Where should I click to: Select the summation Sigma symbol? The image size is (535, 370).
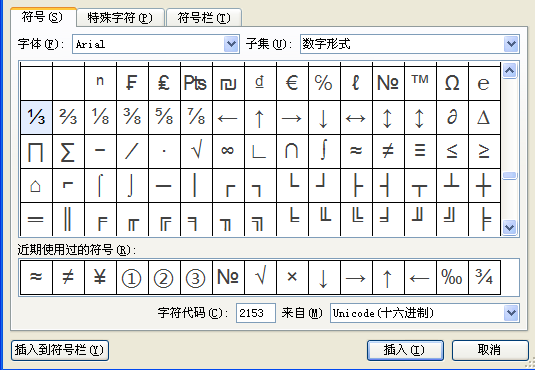[x=68, y=151]
